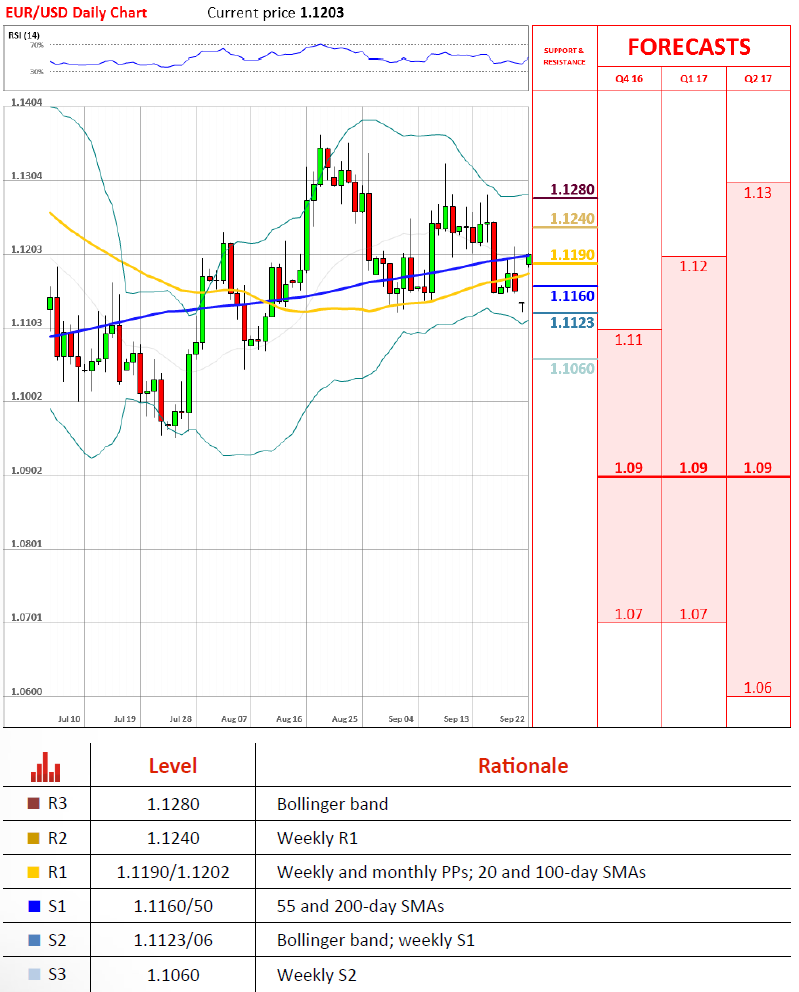Click the 1.1190/1.1202 level cell
The height and width of the screenshot is (992, 799).
tap(173, 872)
